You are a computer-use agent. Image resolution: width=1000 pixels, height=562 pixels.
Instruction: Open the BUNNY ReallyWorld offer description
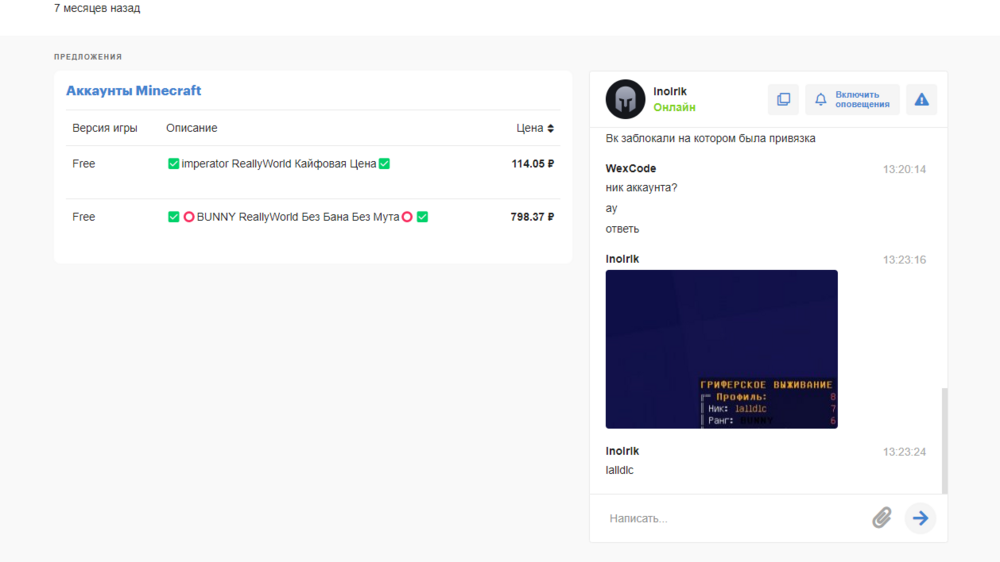point(297,217)
